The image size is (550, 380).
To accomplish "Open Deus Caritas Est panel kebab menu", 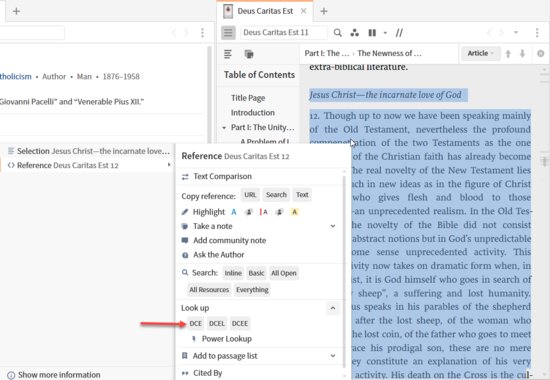I will click(537, 33).
